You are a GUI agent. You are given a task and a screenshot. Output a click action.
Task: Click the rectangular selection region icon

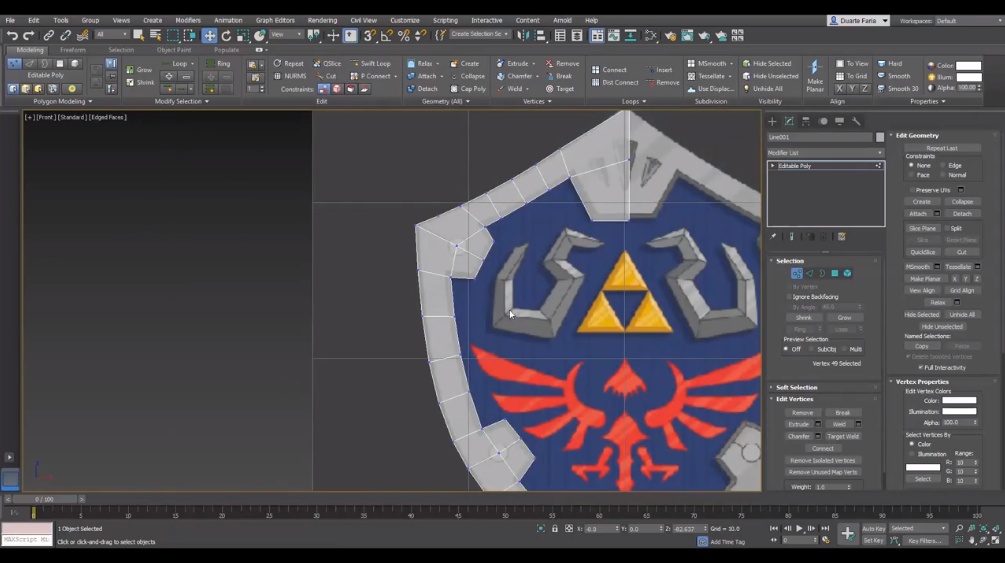(x=173, y=36)
